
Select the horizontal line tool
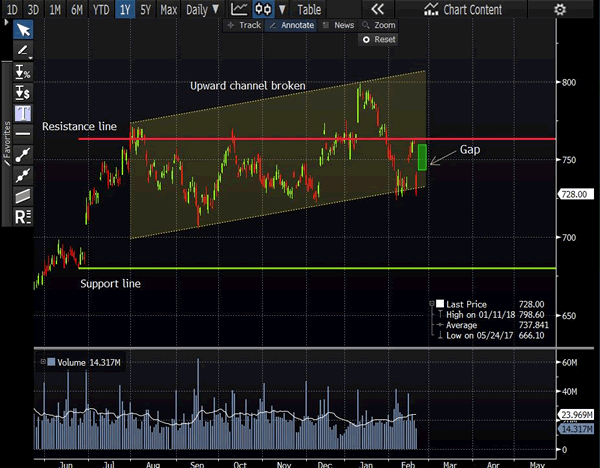click(23, 134)
